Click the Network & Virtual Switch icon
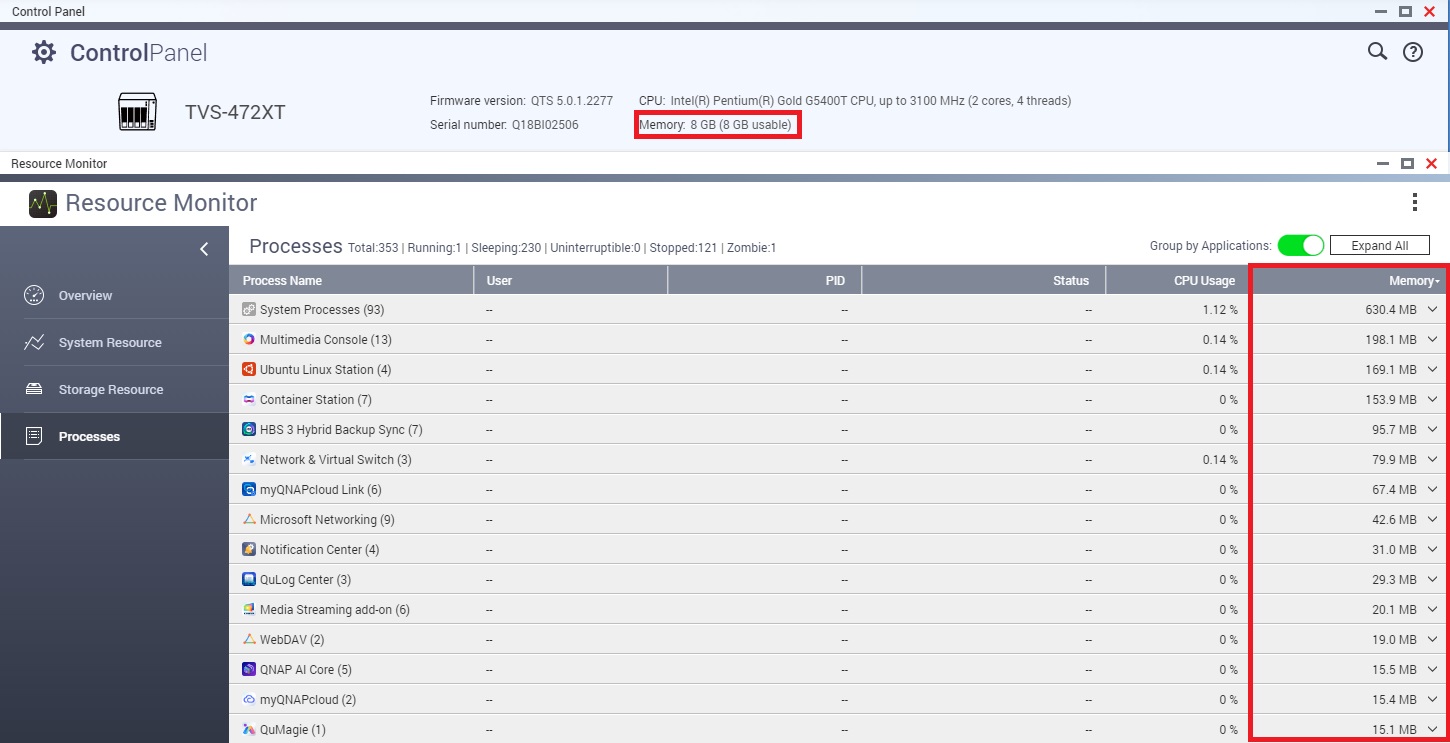Viewport: 1450px width, 743px height. point(249,460)
